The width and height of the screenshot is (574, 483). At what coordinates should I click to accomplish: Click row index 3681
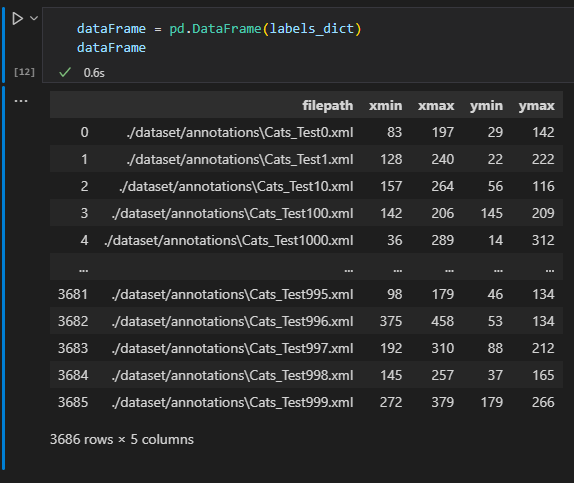click(73, 294)
